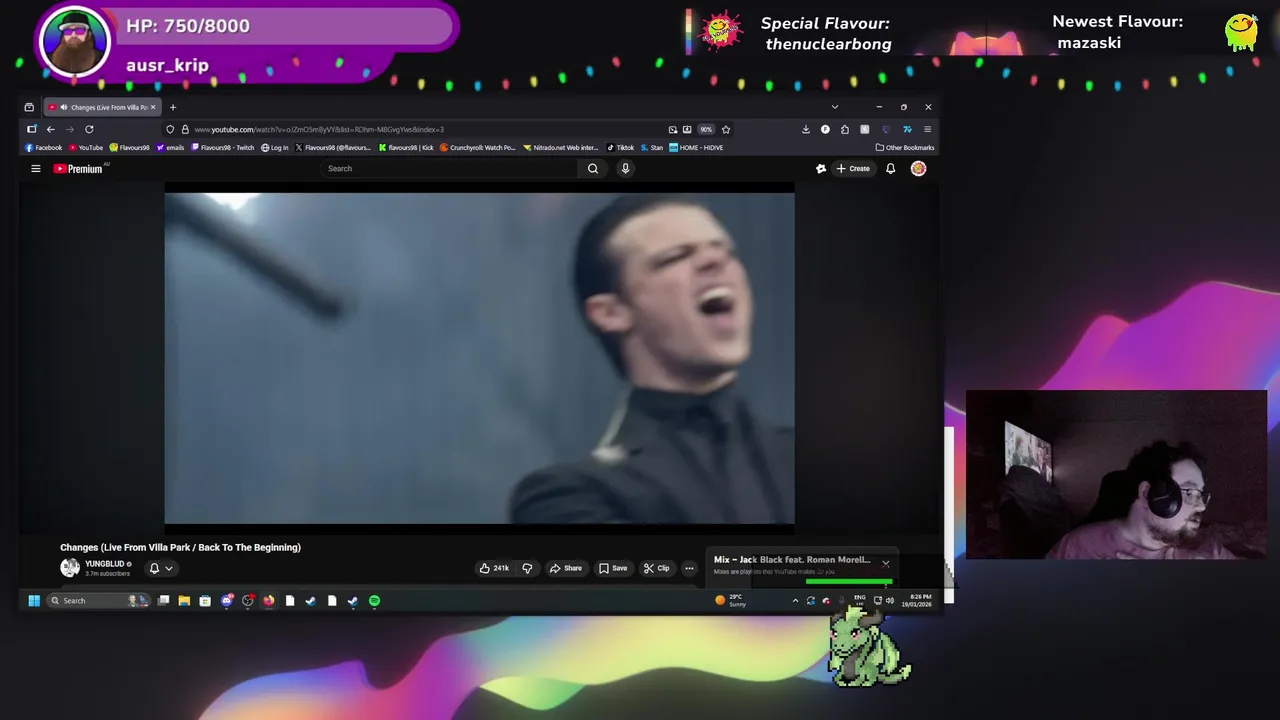Click inside the YouTube Search field
Image resolution: width=1280 pixels, height=720 pixels.
pos(450,169)
